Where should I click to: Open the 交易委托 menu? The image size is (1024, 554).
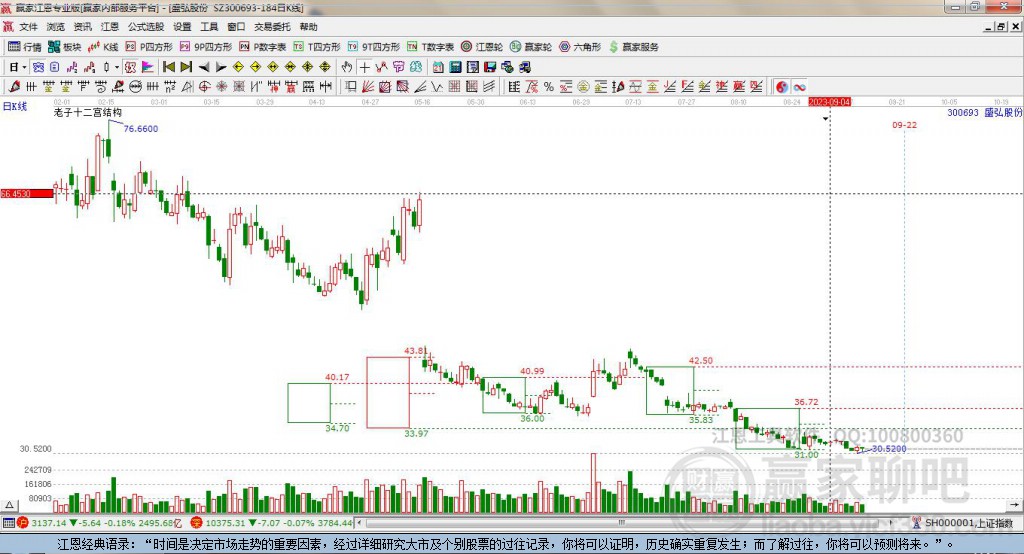tap(272, 27)
